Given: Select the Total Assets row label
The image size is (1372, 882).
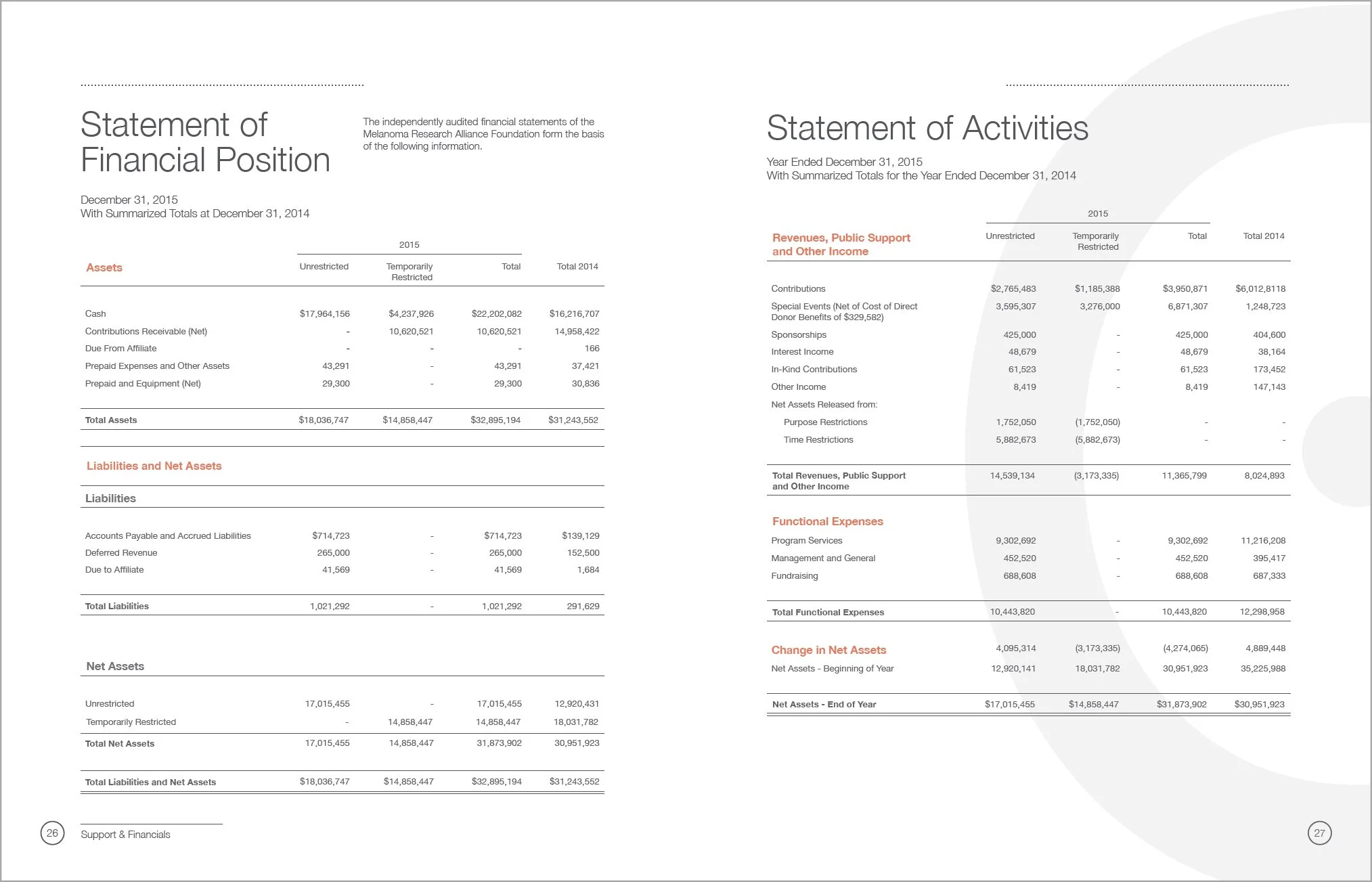Looking at the screenshot, I should pos(111,420).
